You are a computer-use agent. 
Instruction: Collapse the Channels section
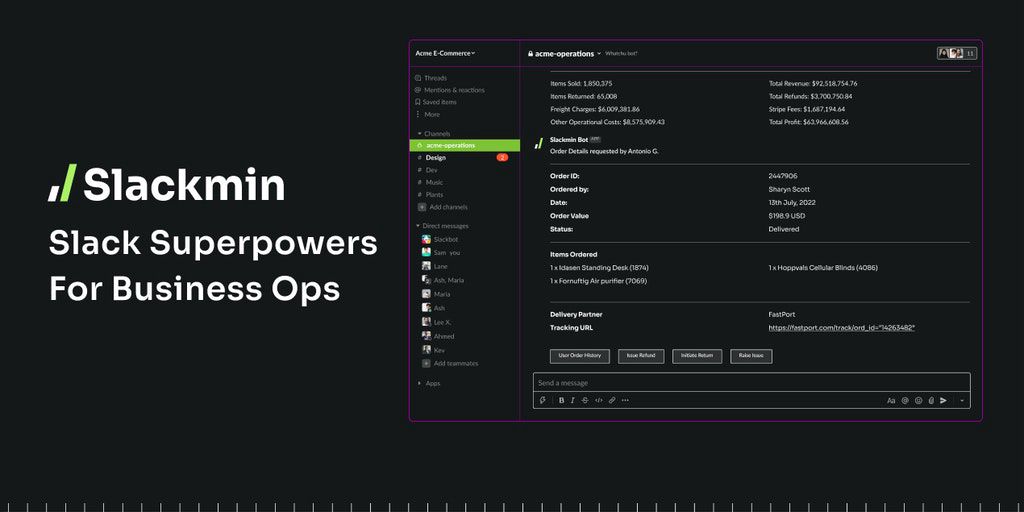pos(420,133)
